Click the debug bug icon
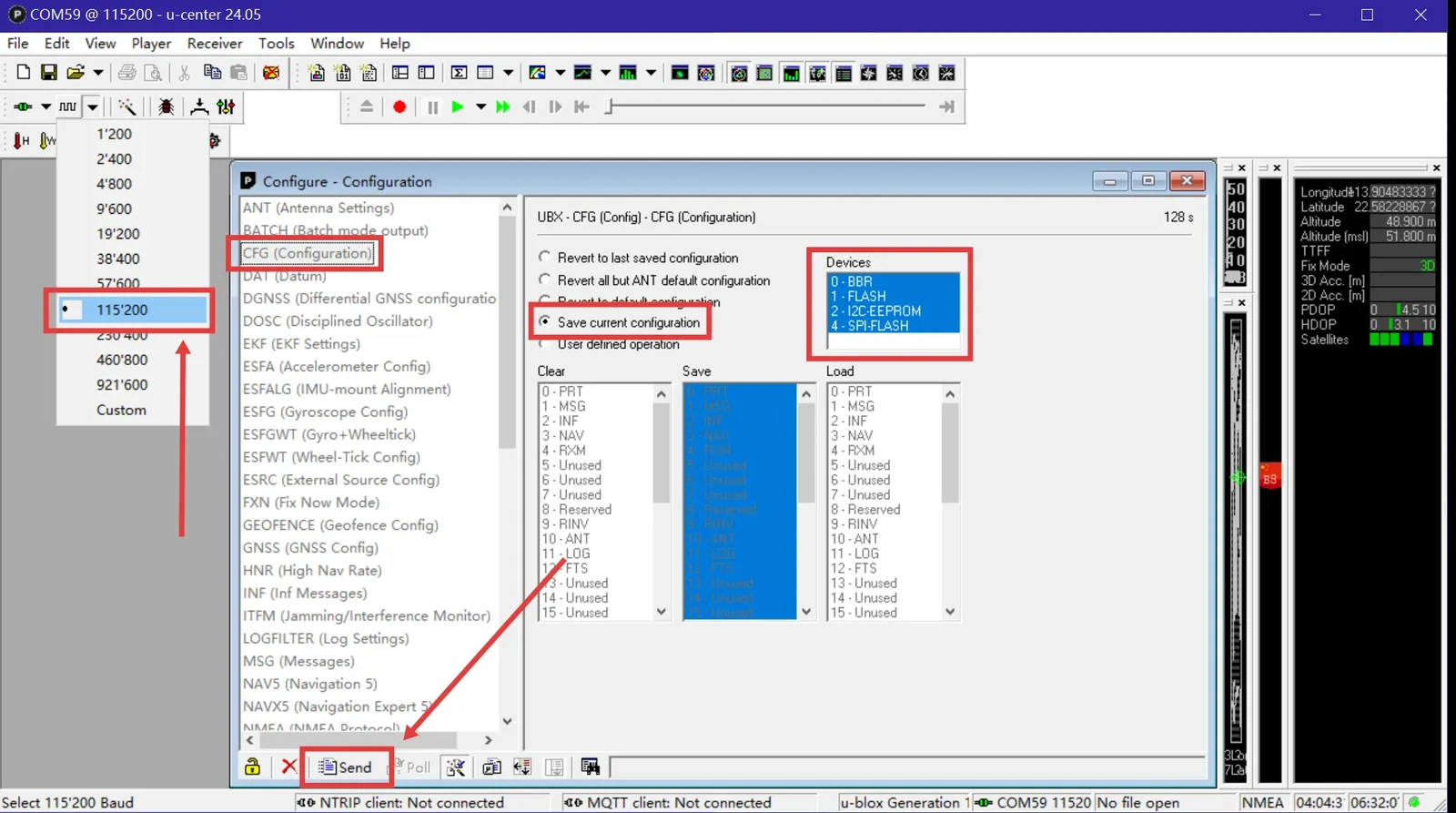The image size is (1456, 813). coord(167,107)
